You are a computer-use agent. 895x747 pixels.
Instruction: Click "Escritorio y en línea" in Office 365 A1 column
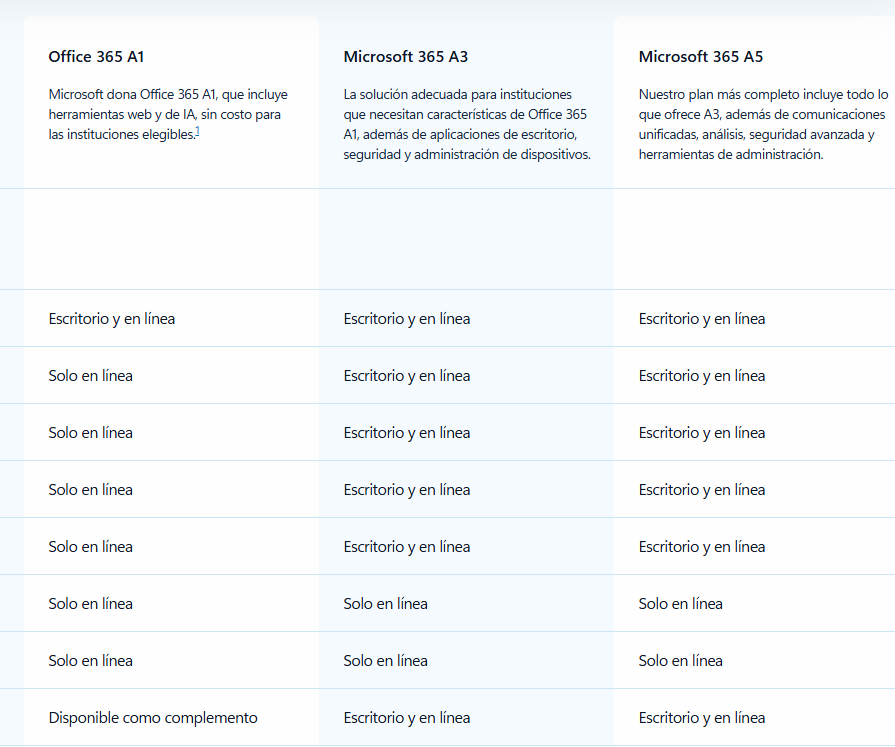[x=112, y=318]
